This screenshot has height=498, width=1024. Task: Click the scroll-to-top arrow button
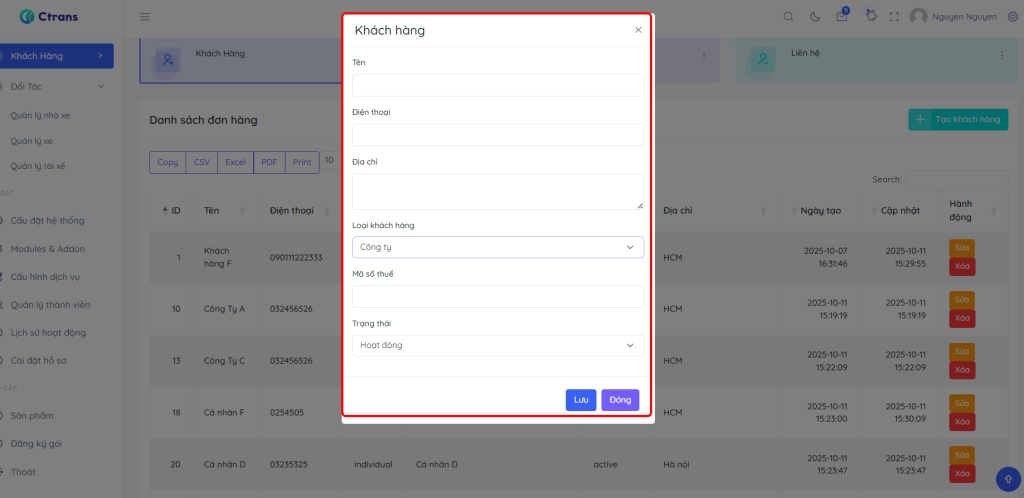tap(1008, 478)
